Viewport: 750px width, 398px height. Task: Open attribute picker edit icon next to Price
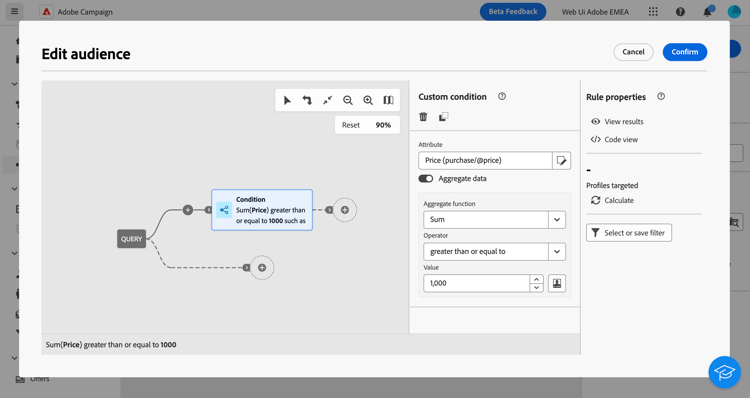tap(562, 161)
